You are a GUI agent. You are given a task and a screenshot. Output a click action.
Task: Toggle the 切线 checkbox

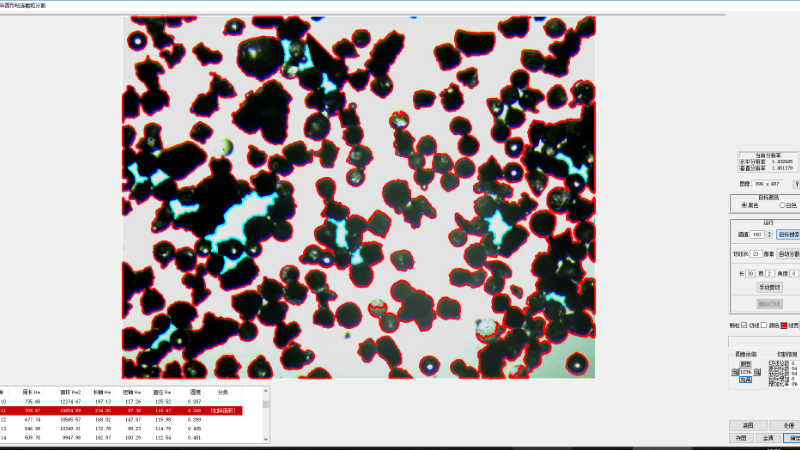point(764,325)
